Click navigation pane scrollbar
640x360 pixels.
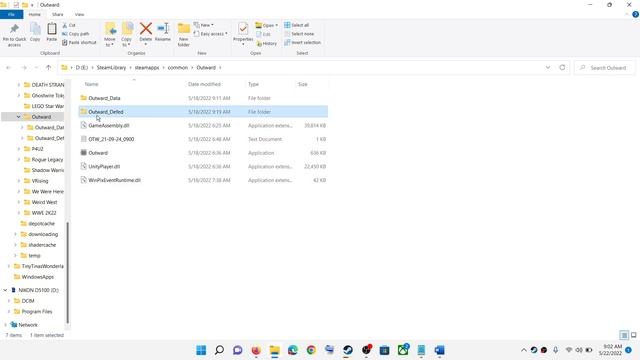[68, 272]
